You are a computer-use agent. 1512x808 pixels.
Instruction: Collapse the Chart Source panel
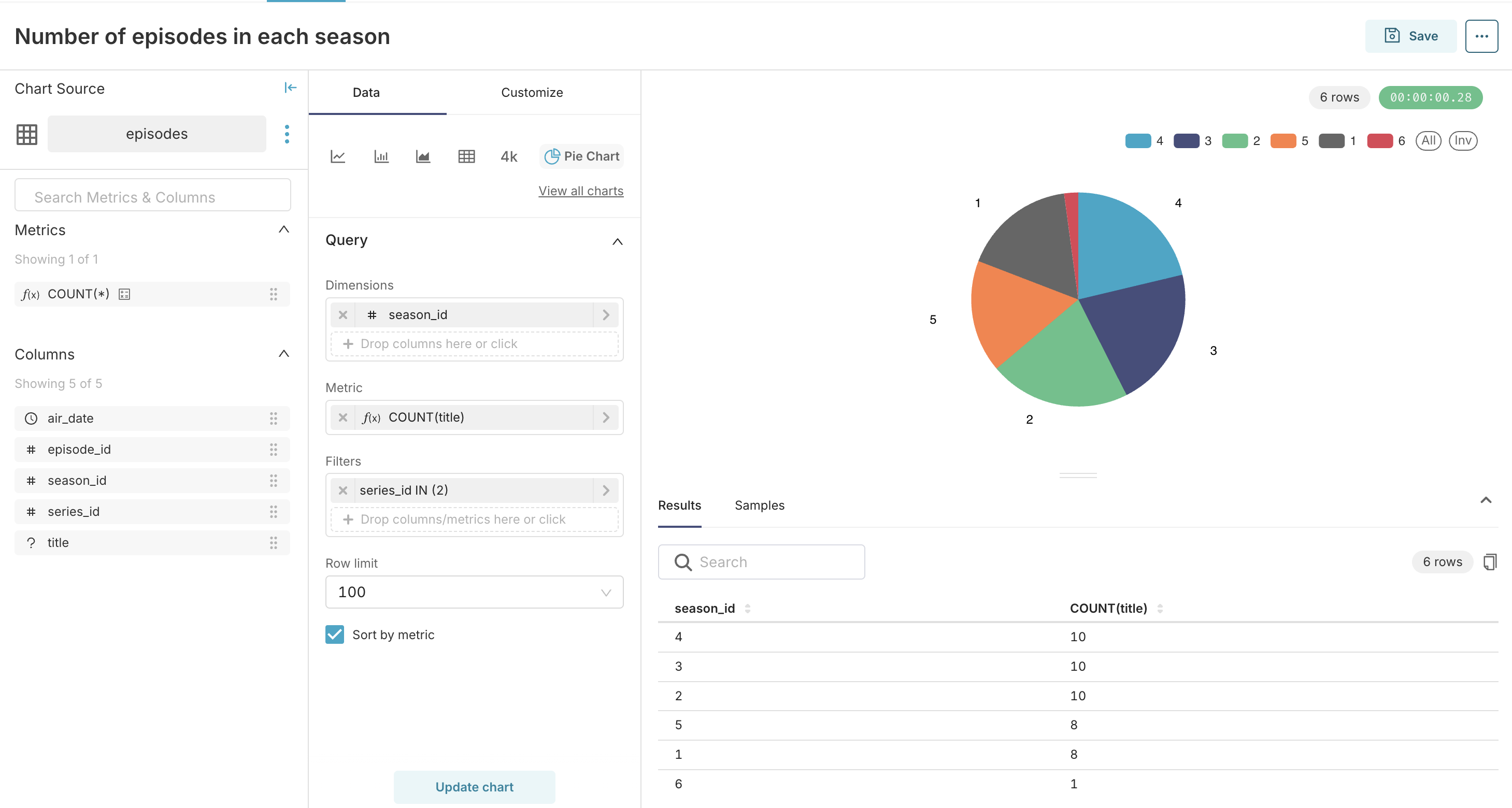tap(290, 88)
